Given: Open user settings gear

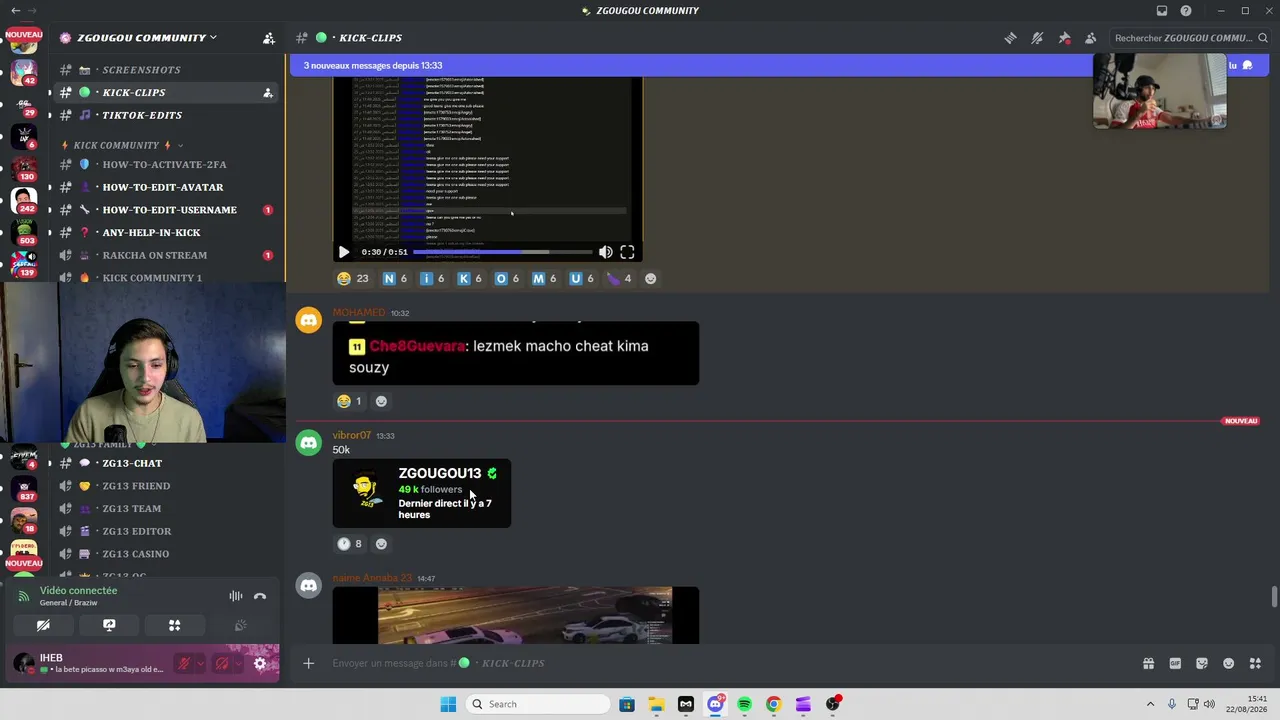Looking at the screenshot, I should [260, 663].
